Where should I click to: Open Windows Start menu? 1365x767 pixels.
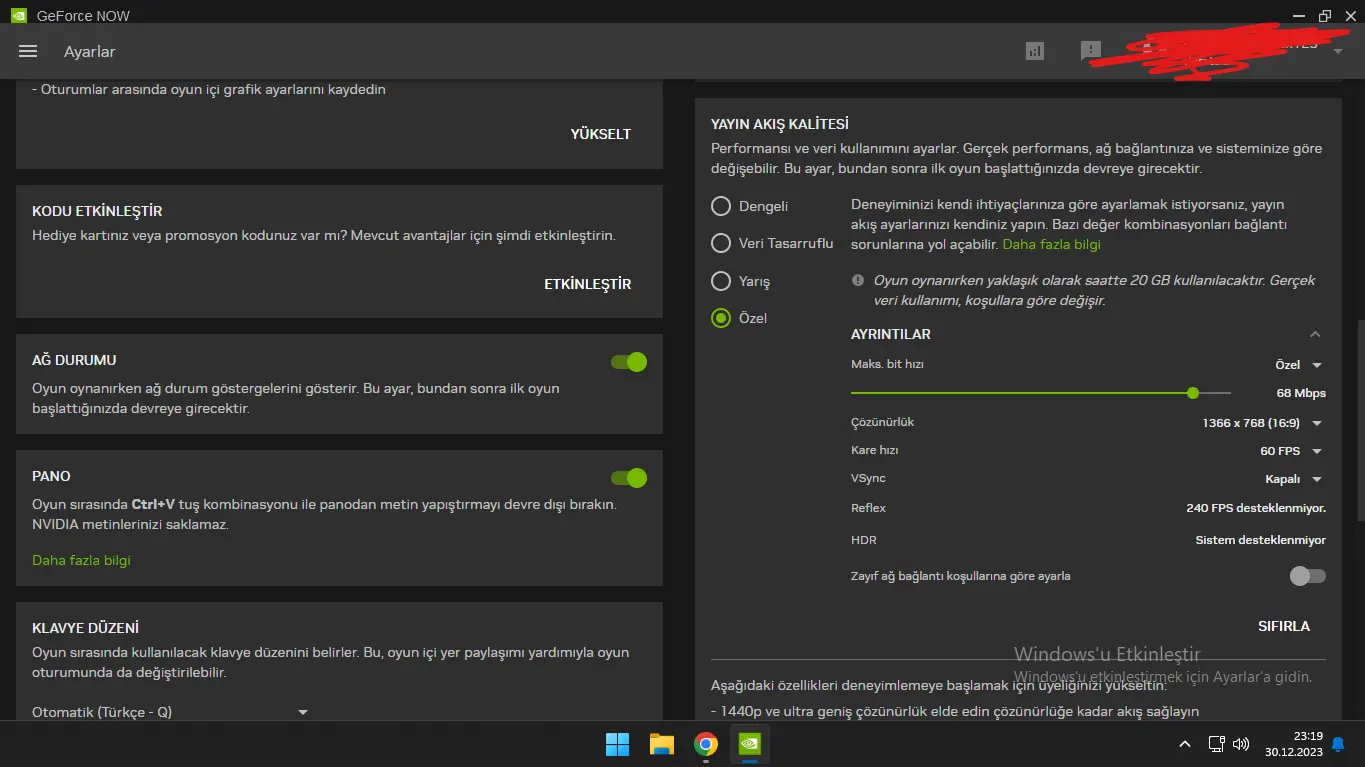click(x=617, y=744)
